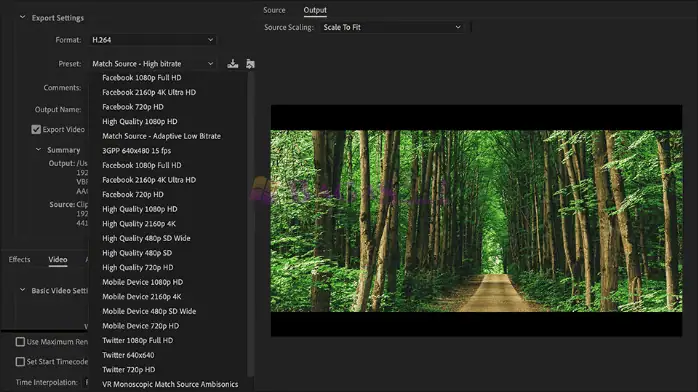698x392 pixels.
Task: Click the Save Preset icon
Action: pos(232,64)
